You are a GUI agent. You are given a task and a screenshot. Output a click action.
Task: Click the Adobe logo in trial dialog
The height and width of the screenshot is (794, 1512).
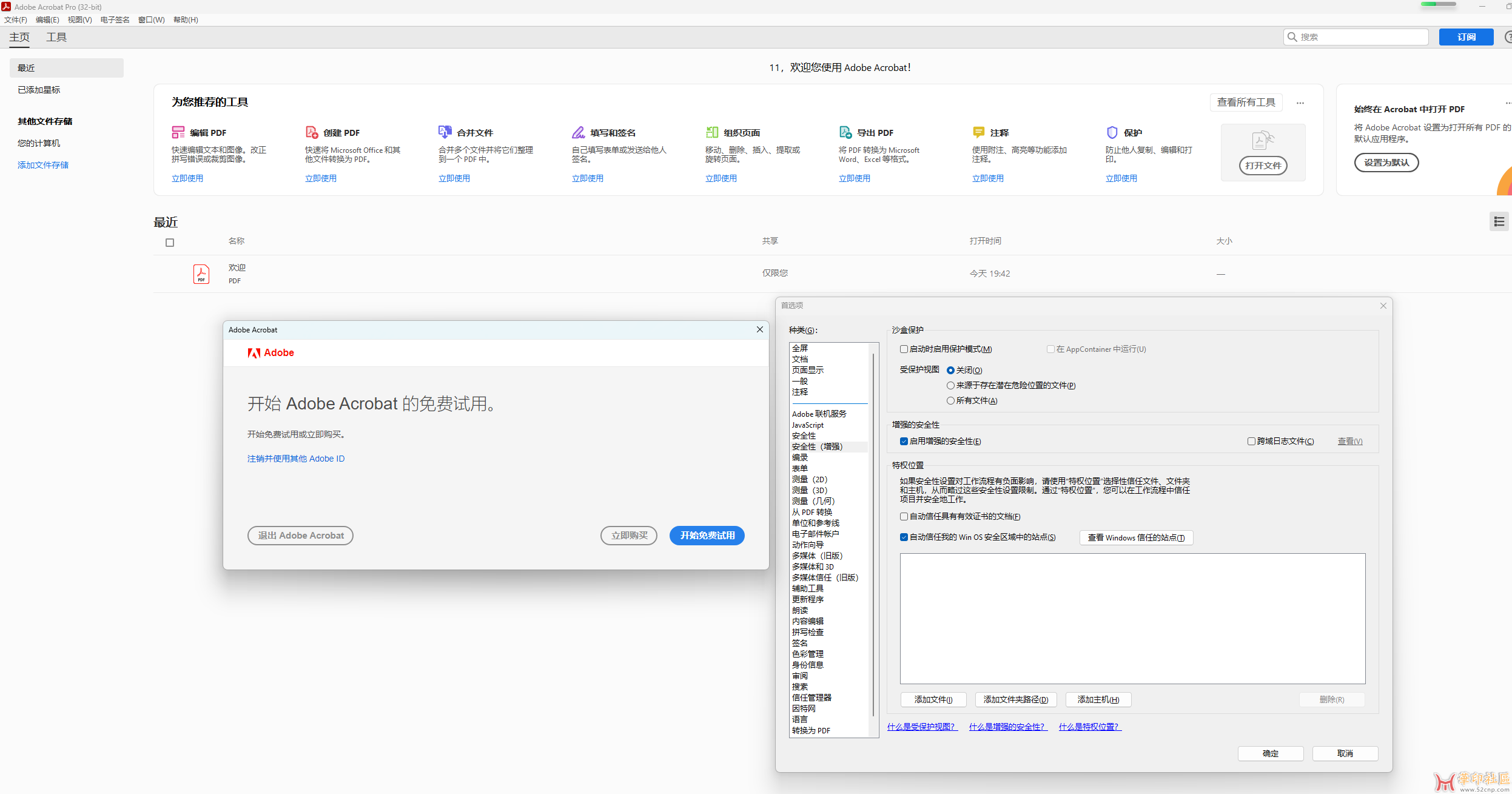(x=270, y=353)
